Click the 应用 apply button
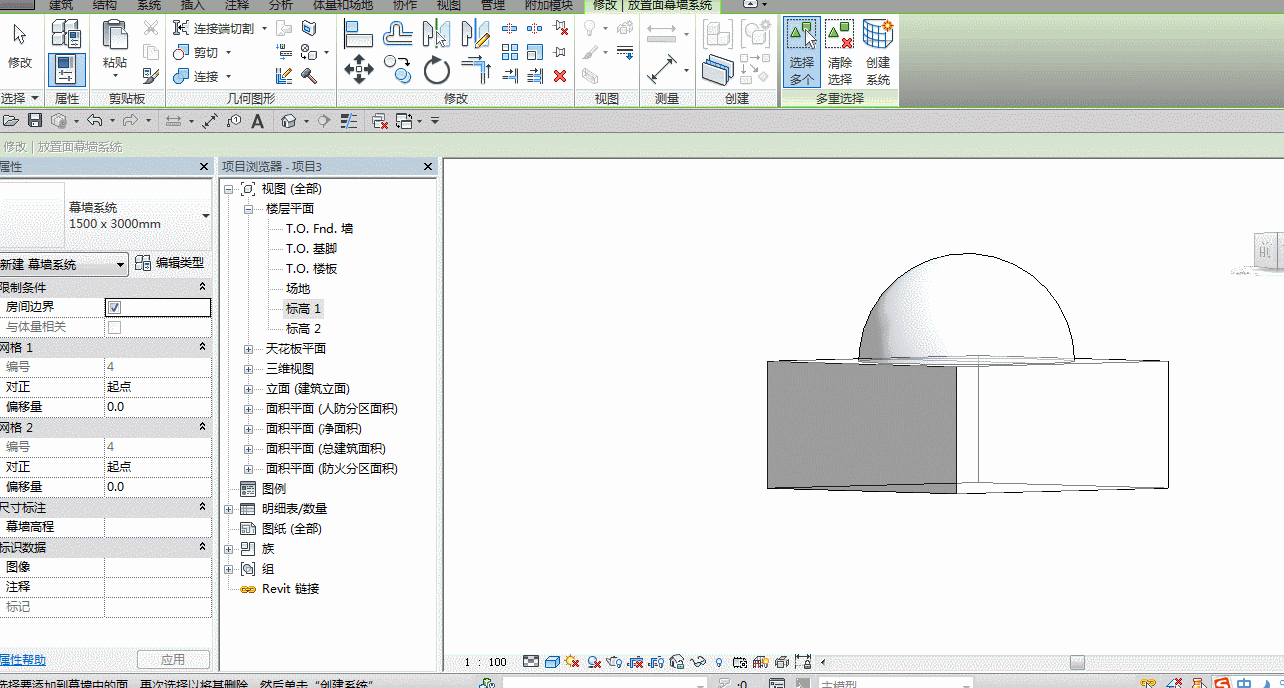The height and width of the screenshot is (688, 1284). pos(173,660)
